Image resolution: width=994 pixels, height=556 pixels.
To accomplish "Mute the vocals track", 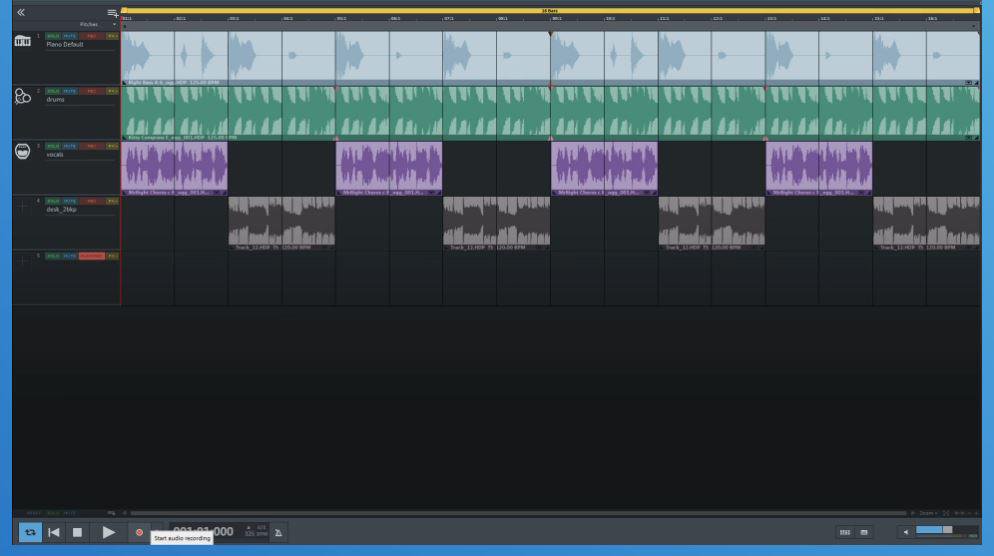I will [69, 146].
